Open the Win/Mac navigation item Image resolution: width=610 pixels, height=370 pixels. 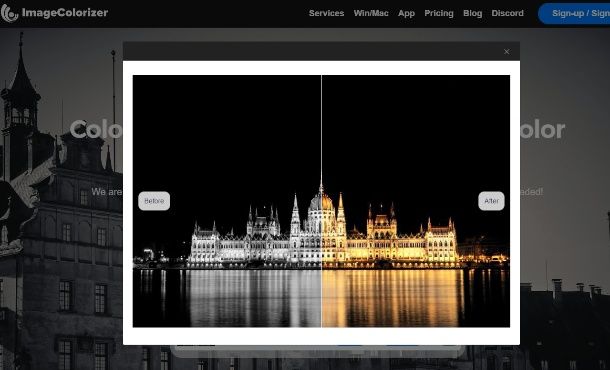(x=371, y=13)
